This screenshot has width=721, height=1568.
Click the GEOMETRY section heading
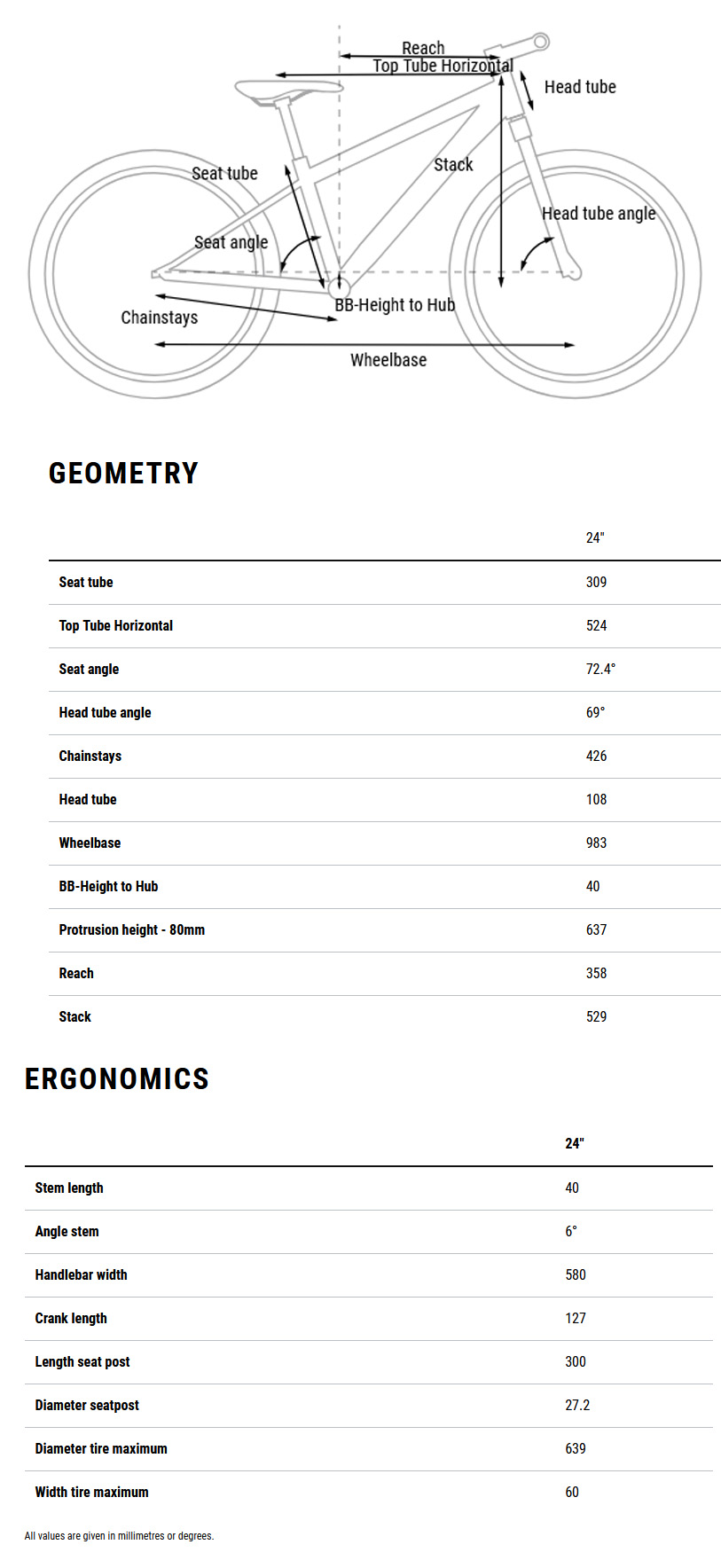pos(123,474)
